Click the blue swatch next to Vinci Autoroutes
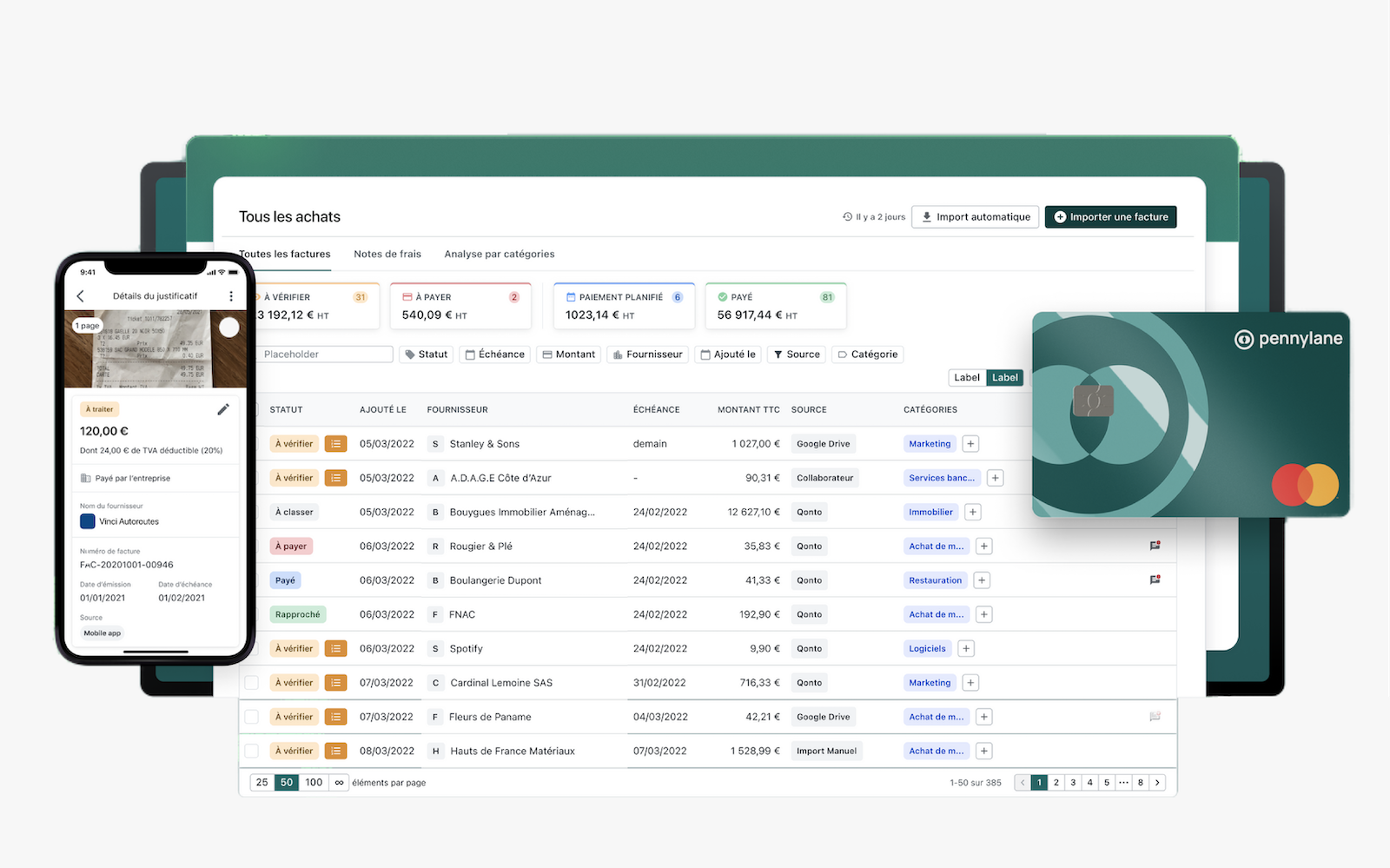The image size is (1390, 868). pos(87,521)
